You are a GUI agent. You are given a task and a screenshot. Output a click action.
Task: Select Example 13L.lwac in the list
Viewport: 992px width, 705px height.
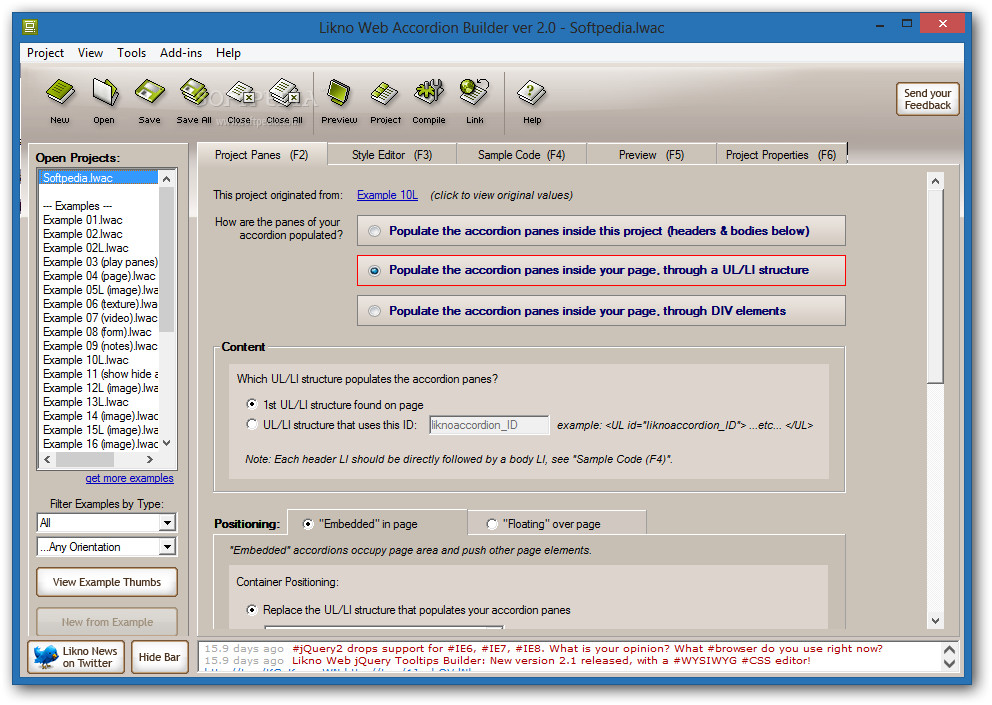99,402
